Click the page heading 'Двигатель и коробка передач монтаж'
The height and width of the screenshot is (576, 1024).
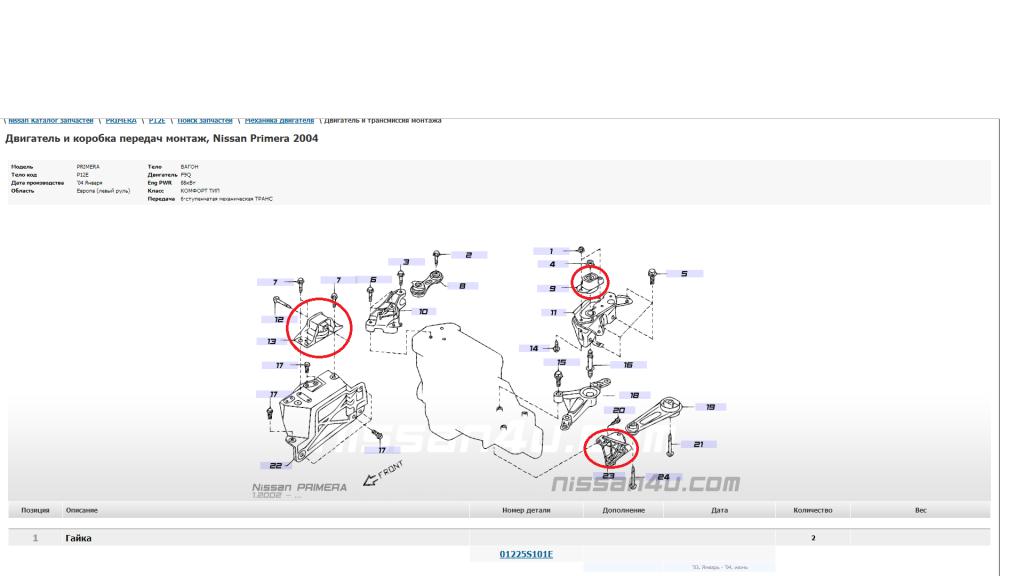point(106,138)
